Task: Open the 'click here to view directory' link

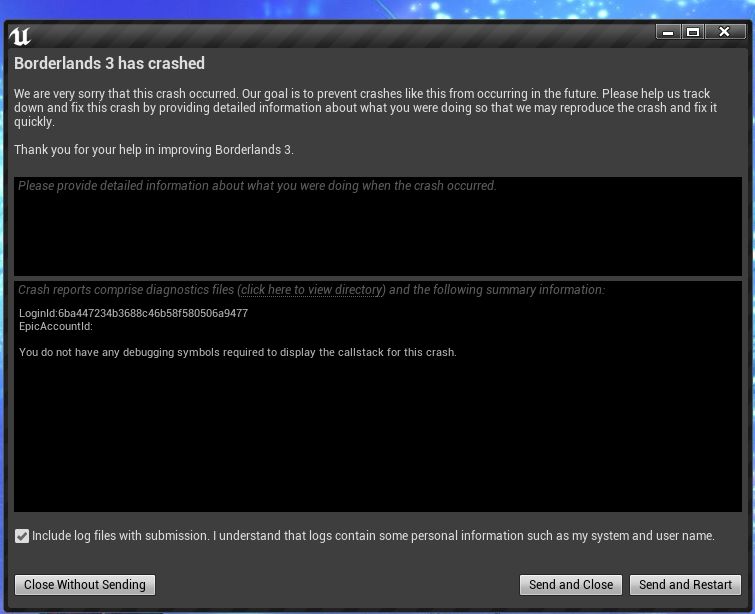Action: (x=312, y=290)
